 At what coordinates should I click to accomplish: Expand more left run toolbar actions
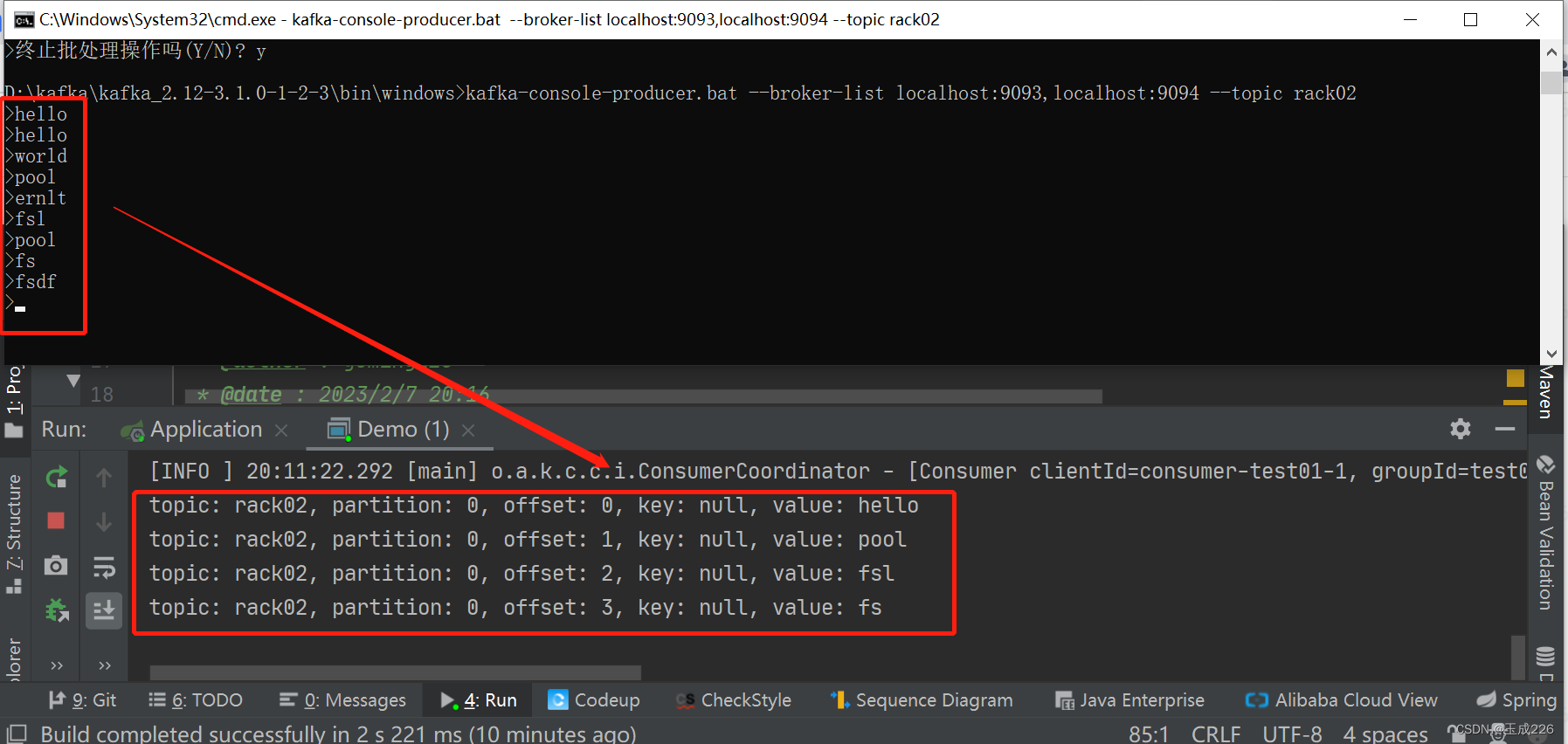(x=57, y=665)
